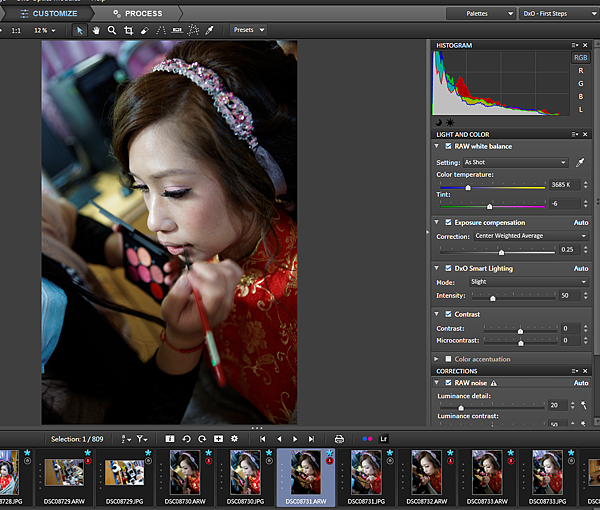Select the Crop tool
The height and width of the screenshot is (510, 600).
tap(128, 30)
